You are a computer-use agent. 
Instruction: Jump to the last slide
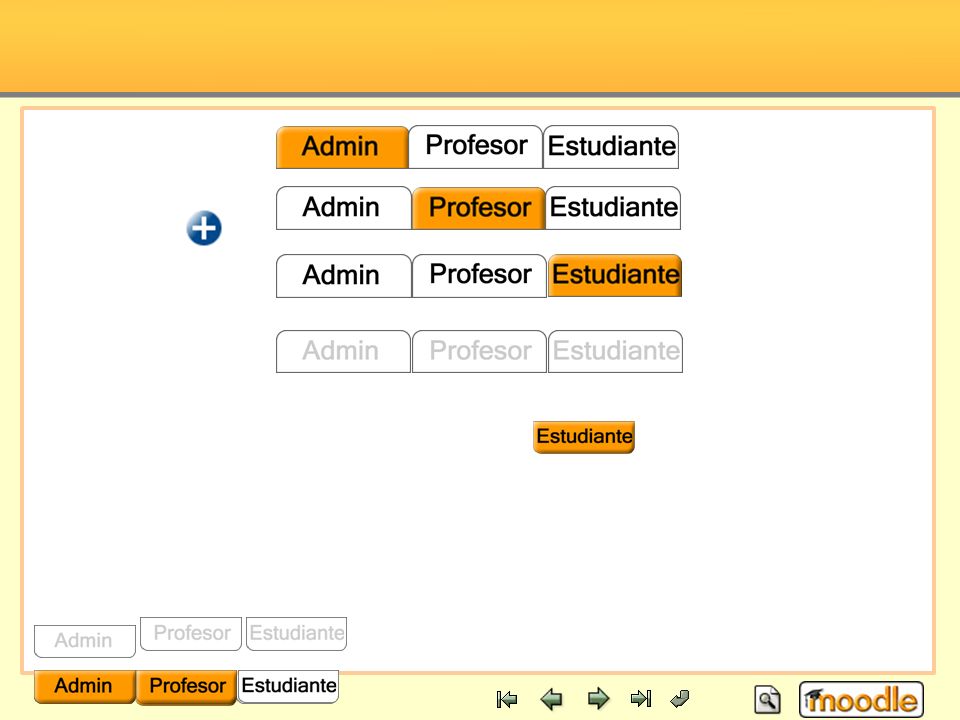[x=641, y=699]
